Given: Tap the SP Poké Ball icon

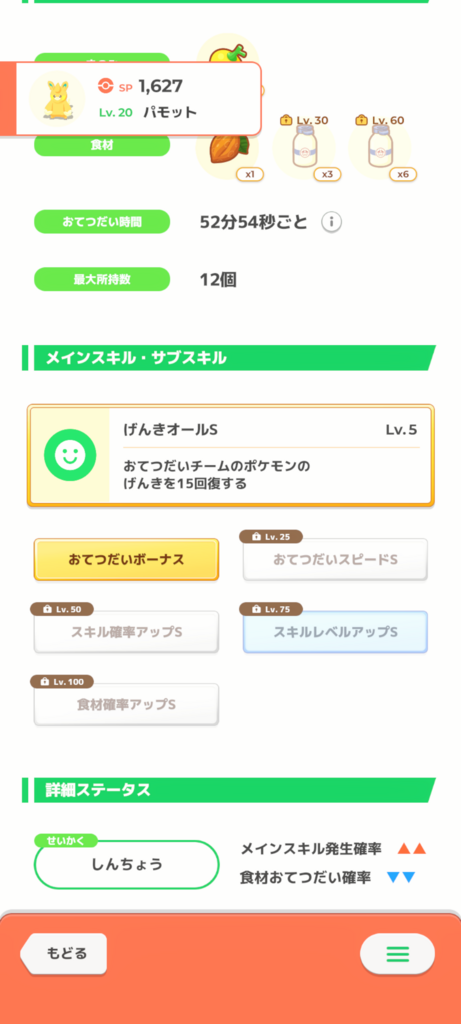Looking at the screenshot, I should click(105, 86).
